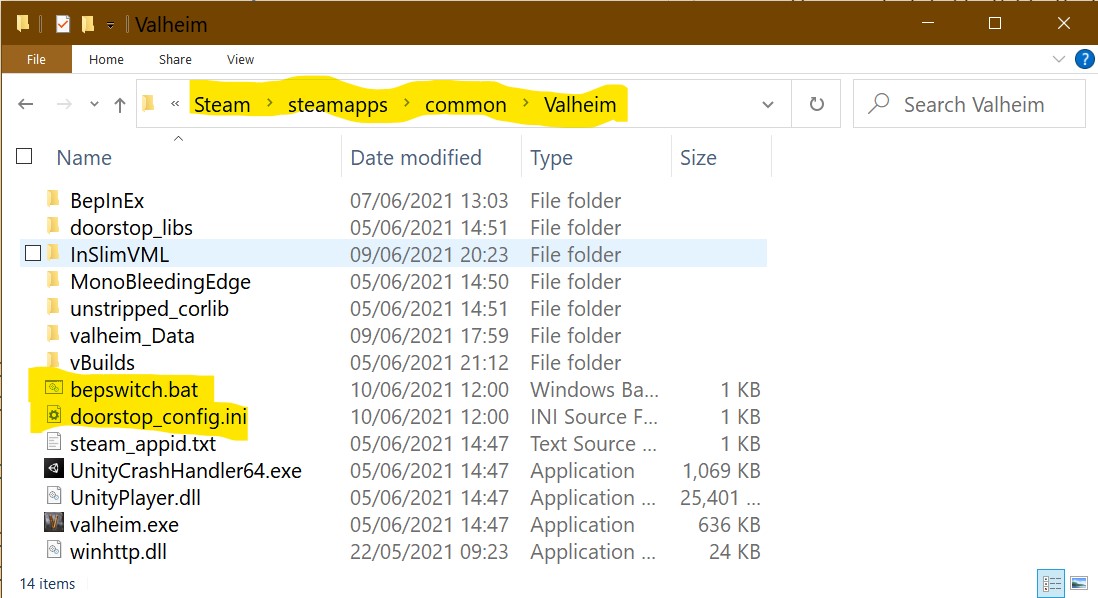Expand hidden parent folders in breadcrumb

pyautogui.click(x=175, y=104)
